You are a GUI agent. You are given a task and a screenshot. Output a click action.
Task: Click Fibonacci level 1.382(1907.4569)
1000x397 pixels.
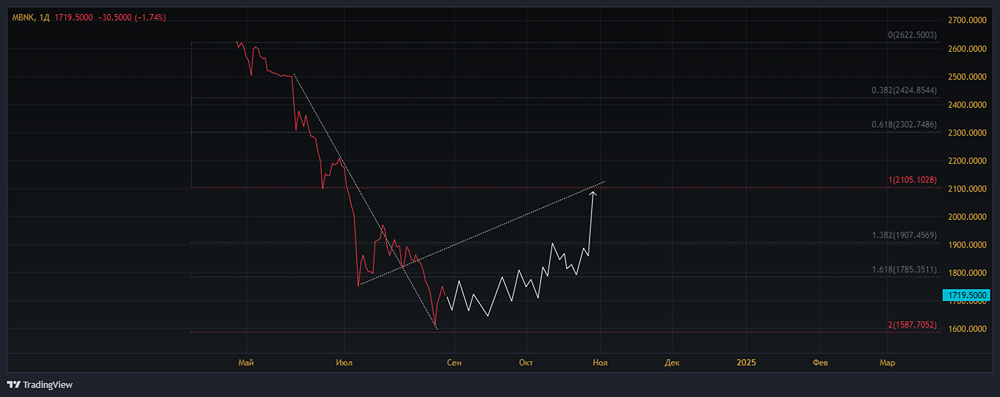pos(904,236)
